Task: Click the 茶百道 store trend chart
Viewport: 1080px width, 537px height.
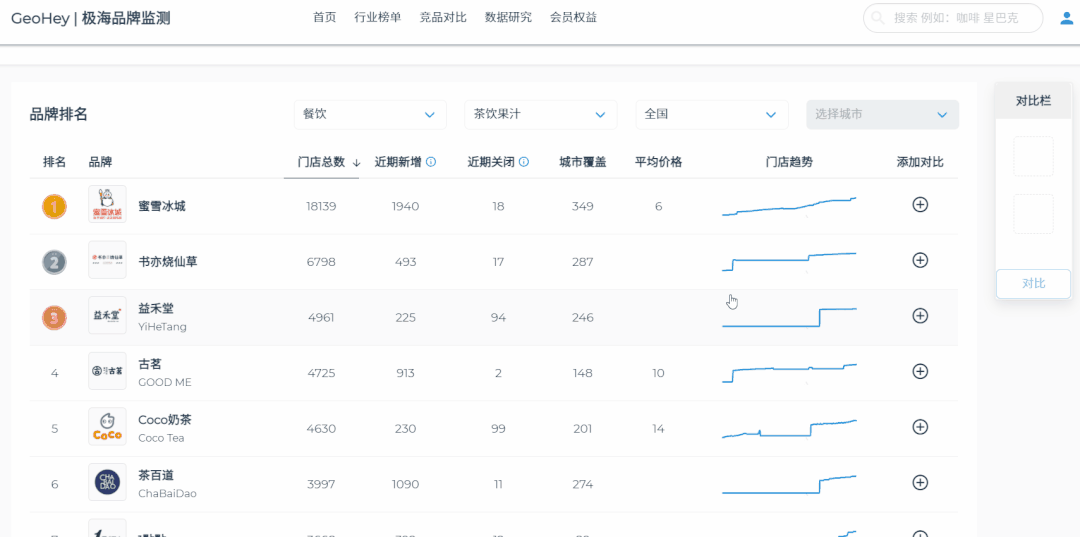Action: 789,485
